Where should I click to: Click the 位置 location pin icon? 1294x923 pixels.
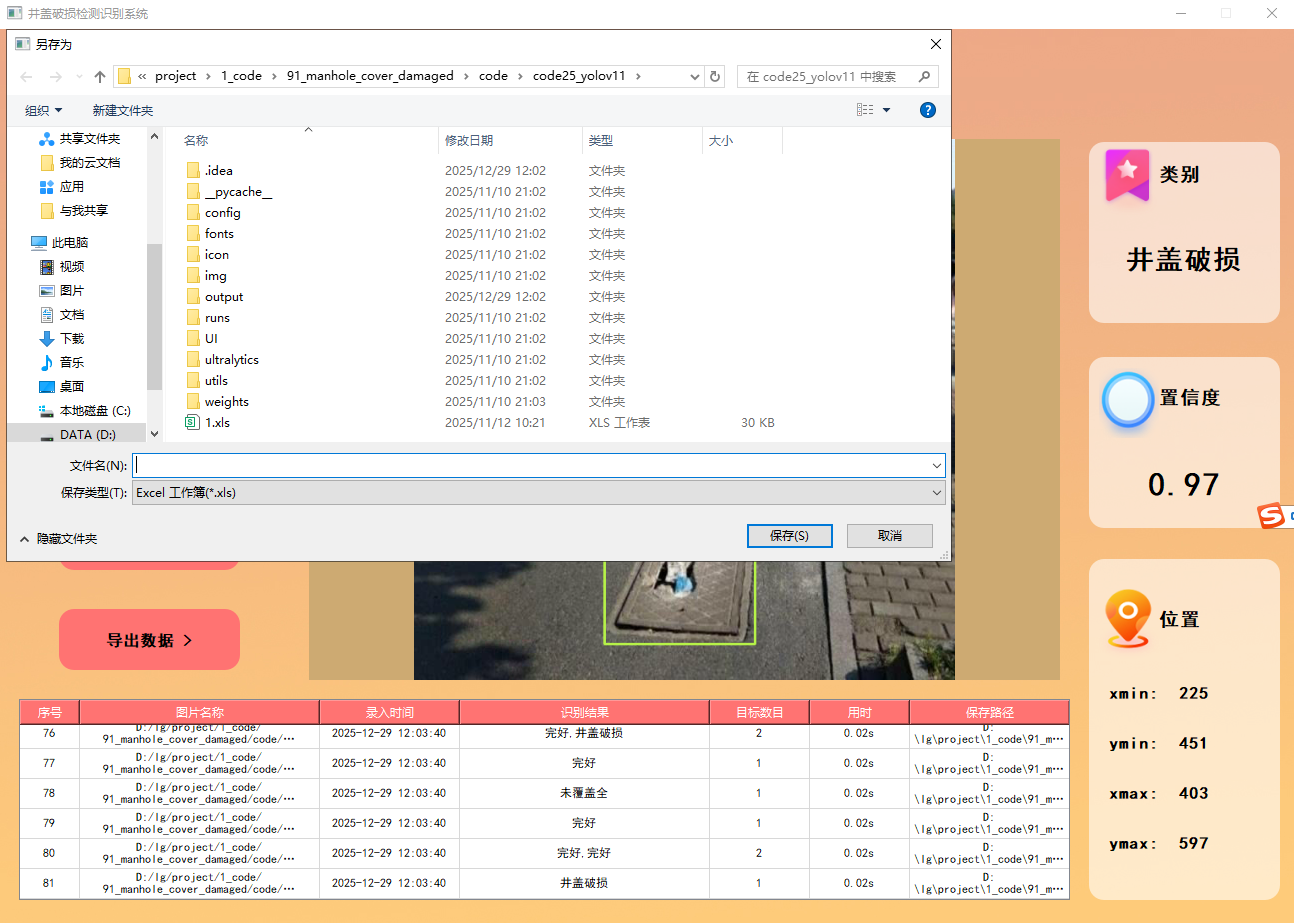1127,618
